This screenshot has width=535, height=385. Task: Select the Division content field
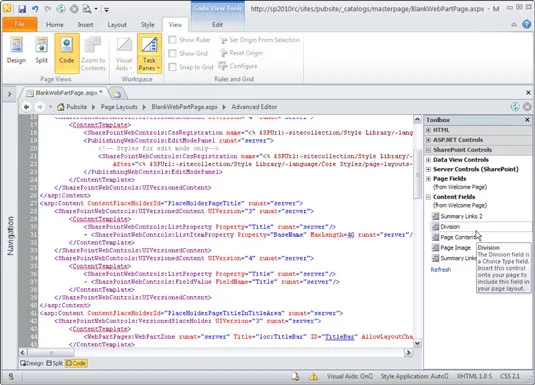[x=481, y=227]
